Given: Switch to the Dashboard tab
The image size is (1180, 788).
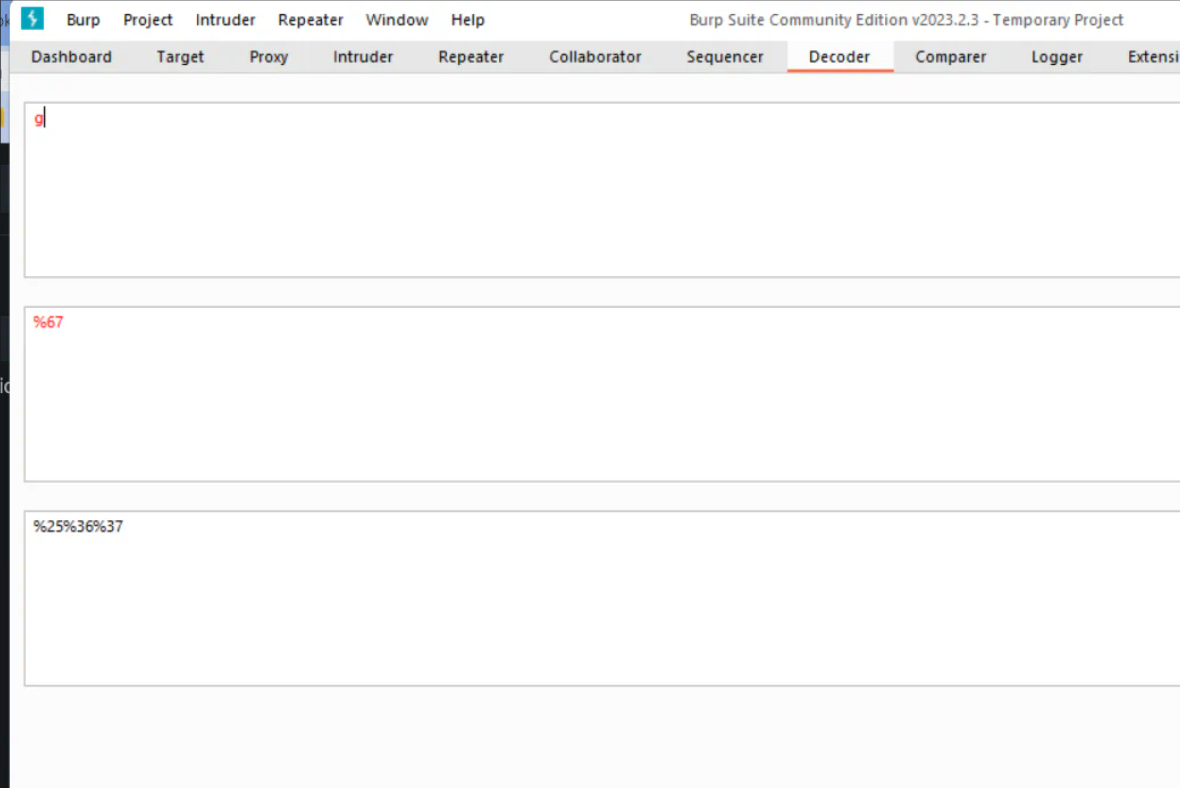Looking at the screenshot, I should point(71,57).
